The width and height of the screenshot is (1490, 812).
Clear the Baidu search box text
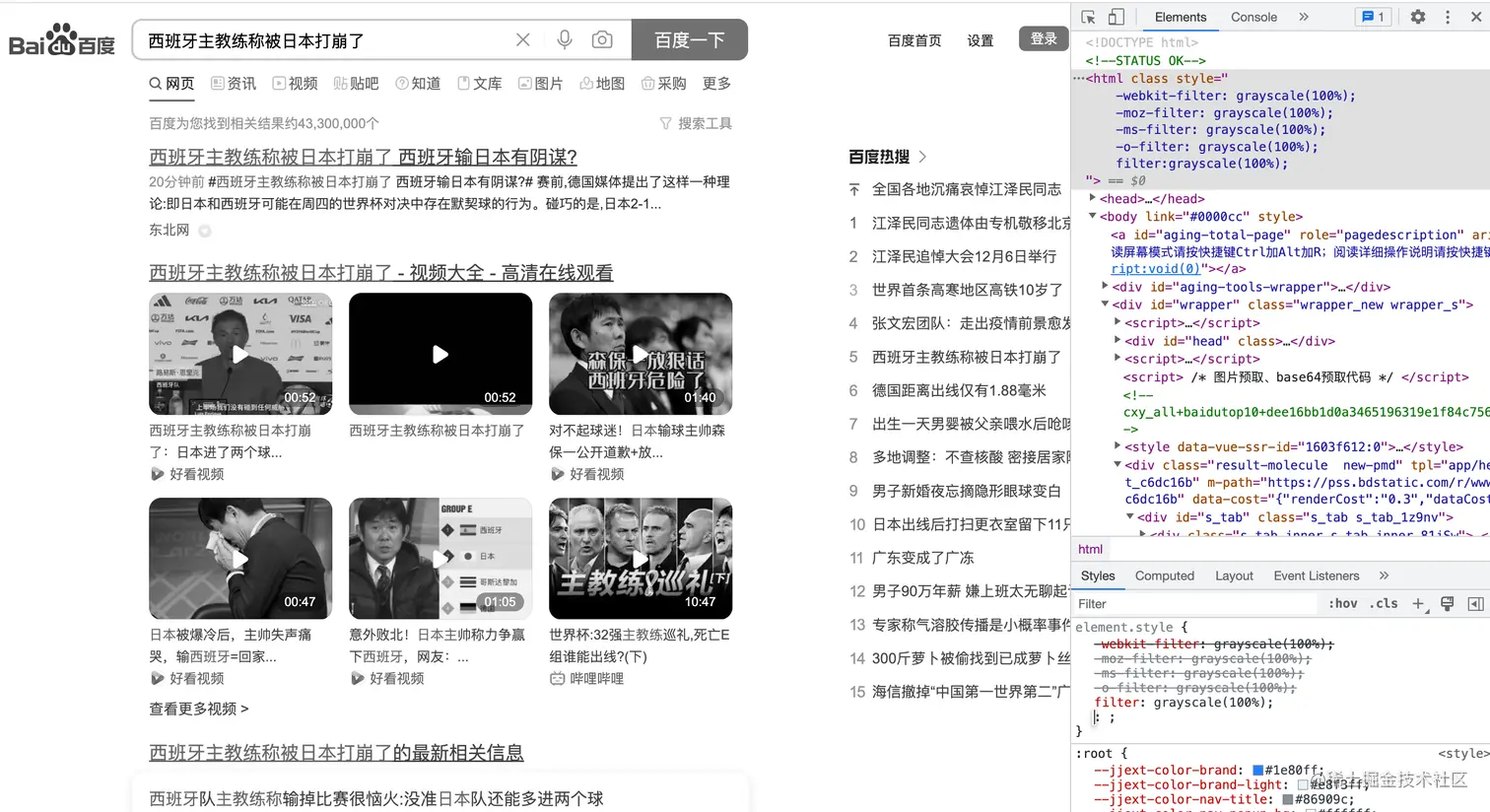(x=523, y=39)
